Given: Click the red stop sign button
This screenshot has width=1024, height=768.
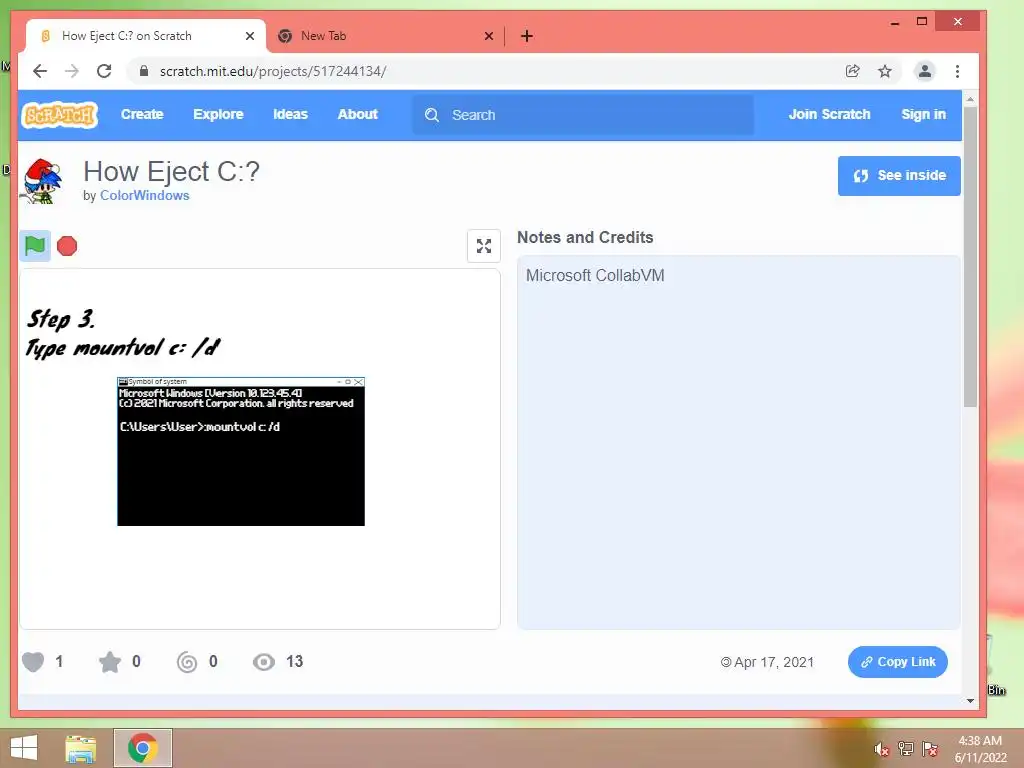Looking at the screenshot, I should 67,246.
